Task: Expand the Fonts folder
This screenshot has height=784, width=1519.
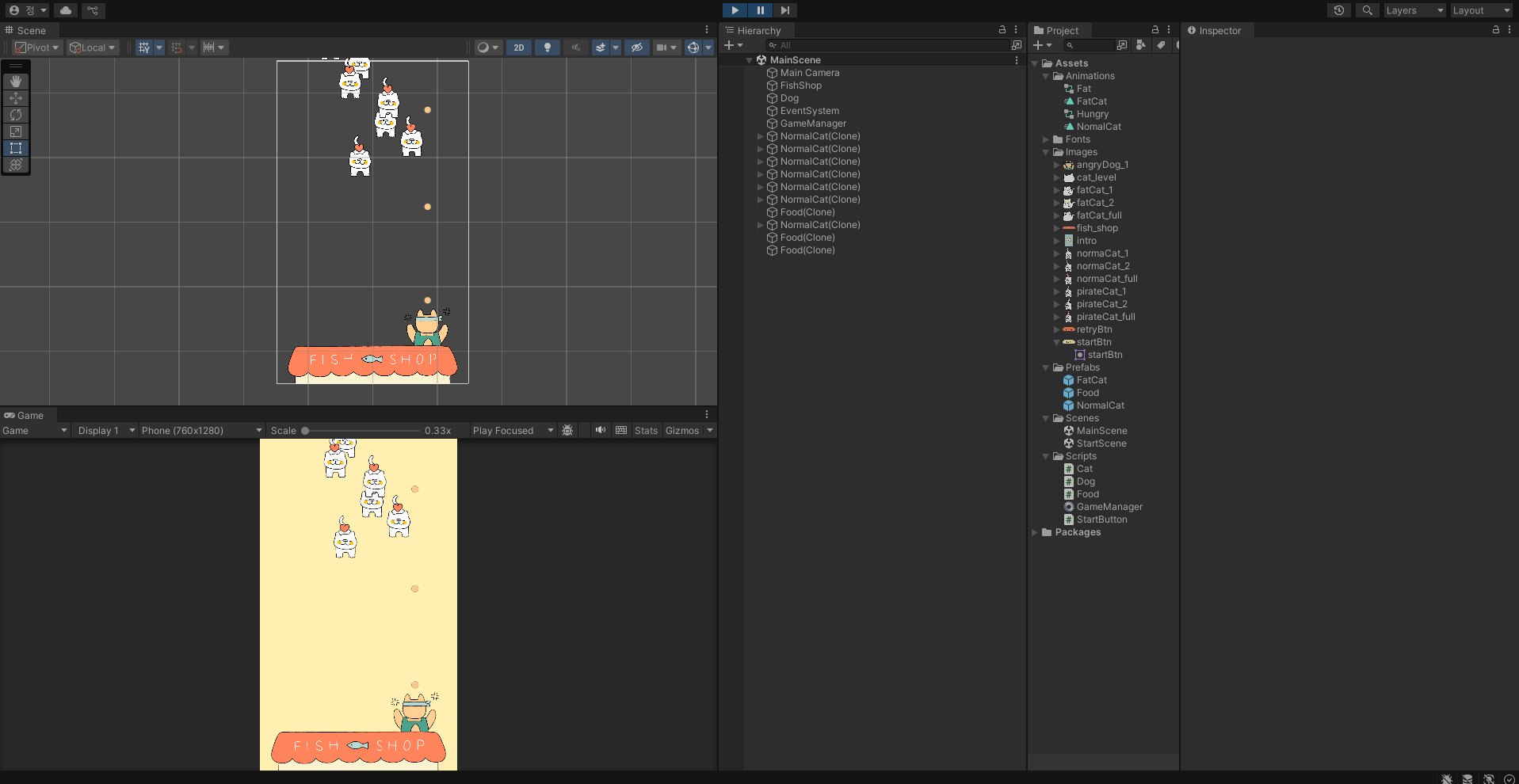Action: pos(1046,139)
